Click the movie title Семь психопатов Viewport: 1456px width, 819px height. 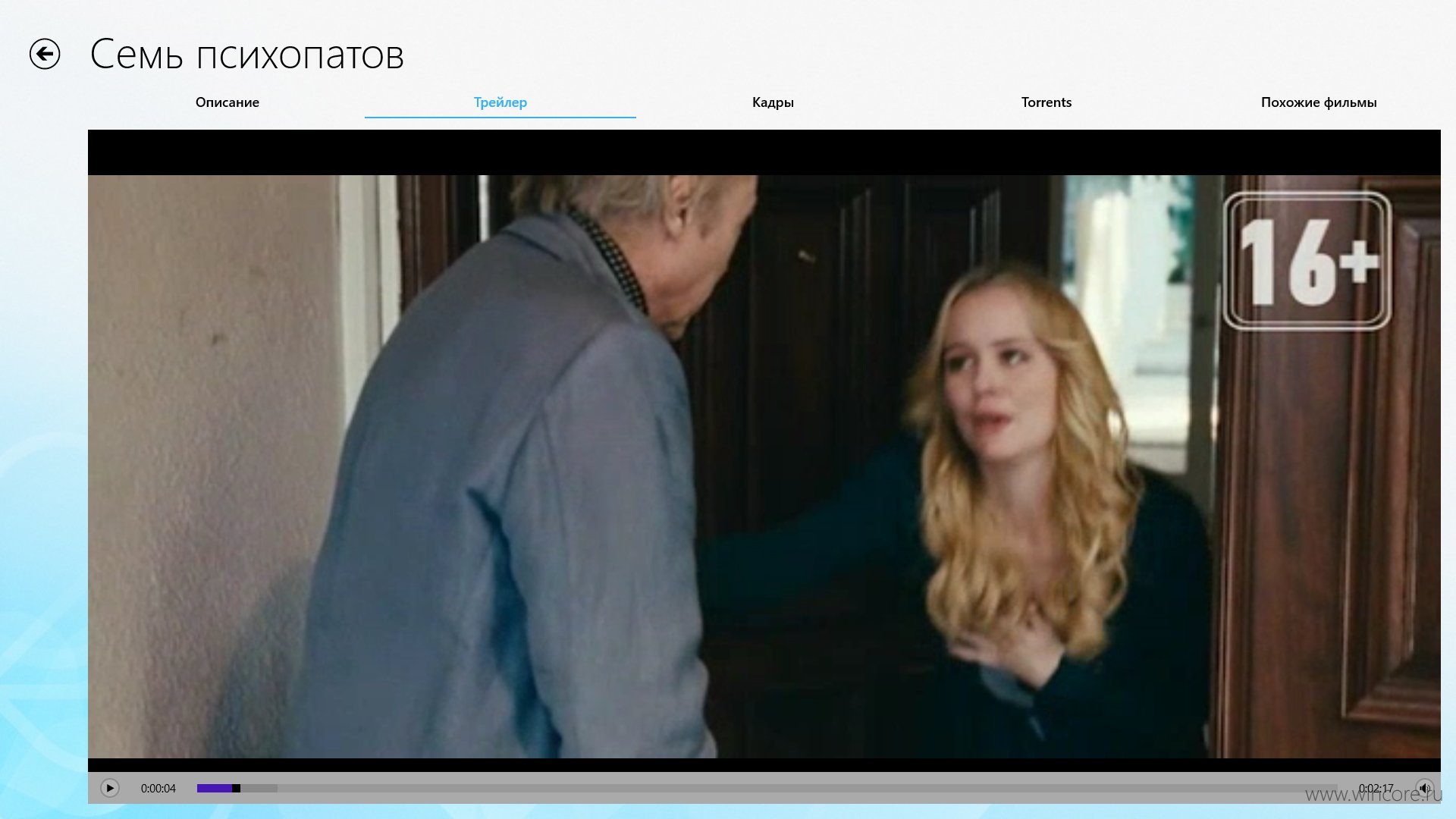[247, 55]
